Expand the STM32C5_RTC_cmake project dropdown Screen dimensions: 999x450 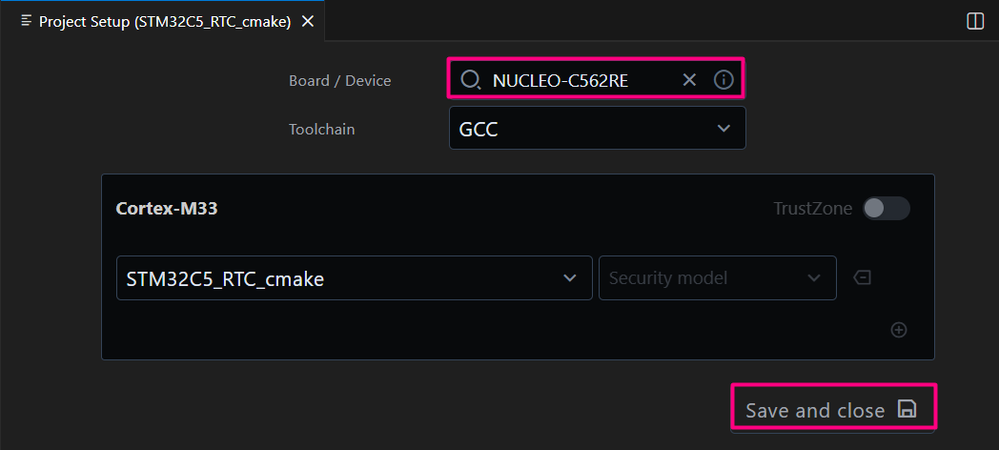(x=354, y=278)
